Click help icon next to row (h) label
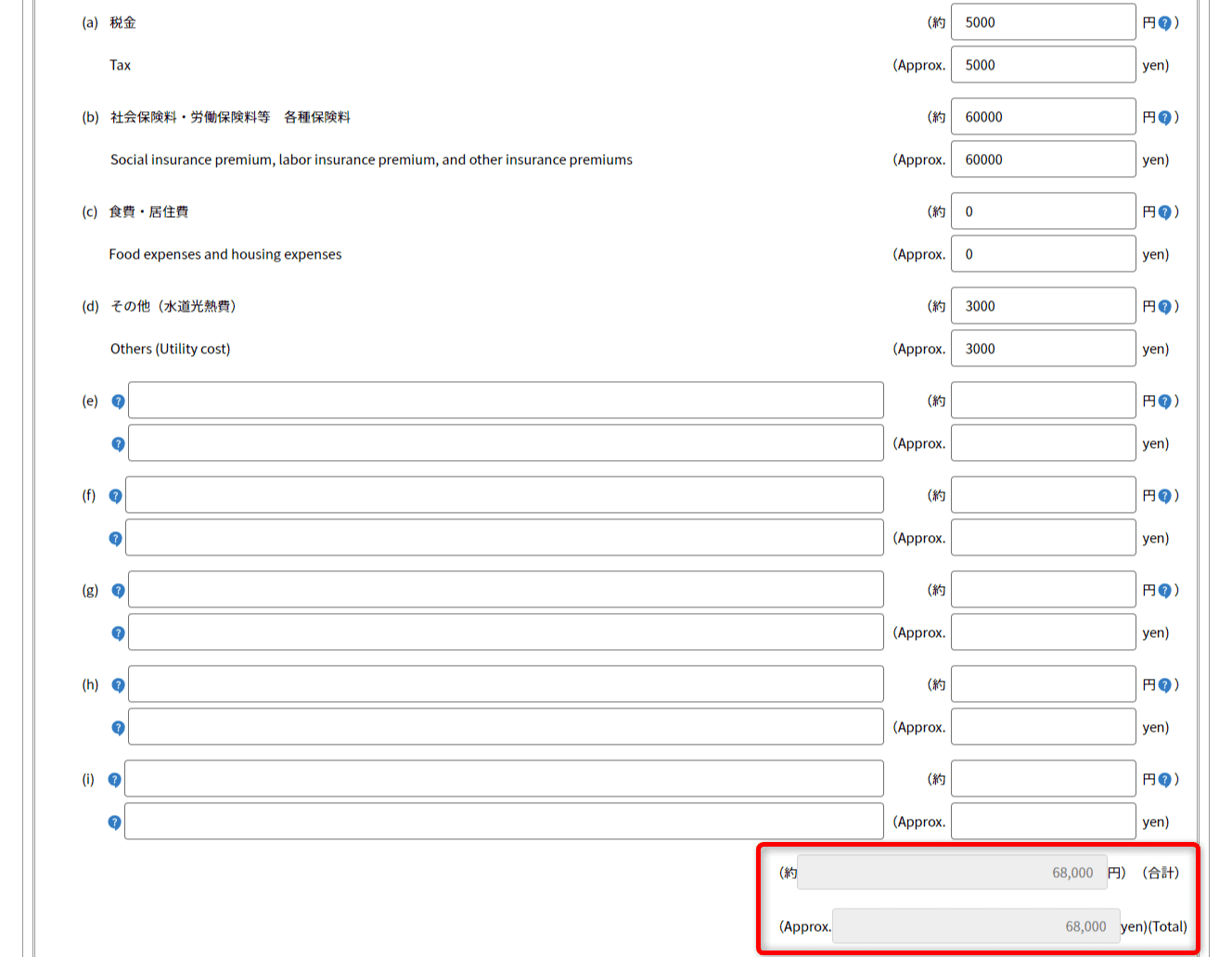 pos(118,685)
